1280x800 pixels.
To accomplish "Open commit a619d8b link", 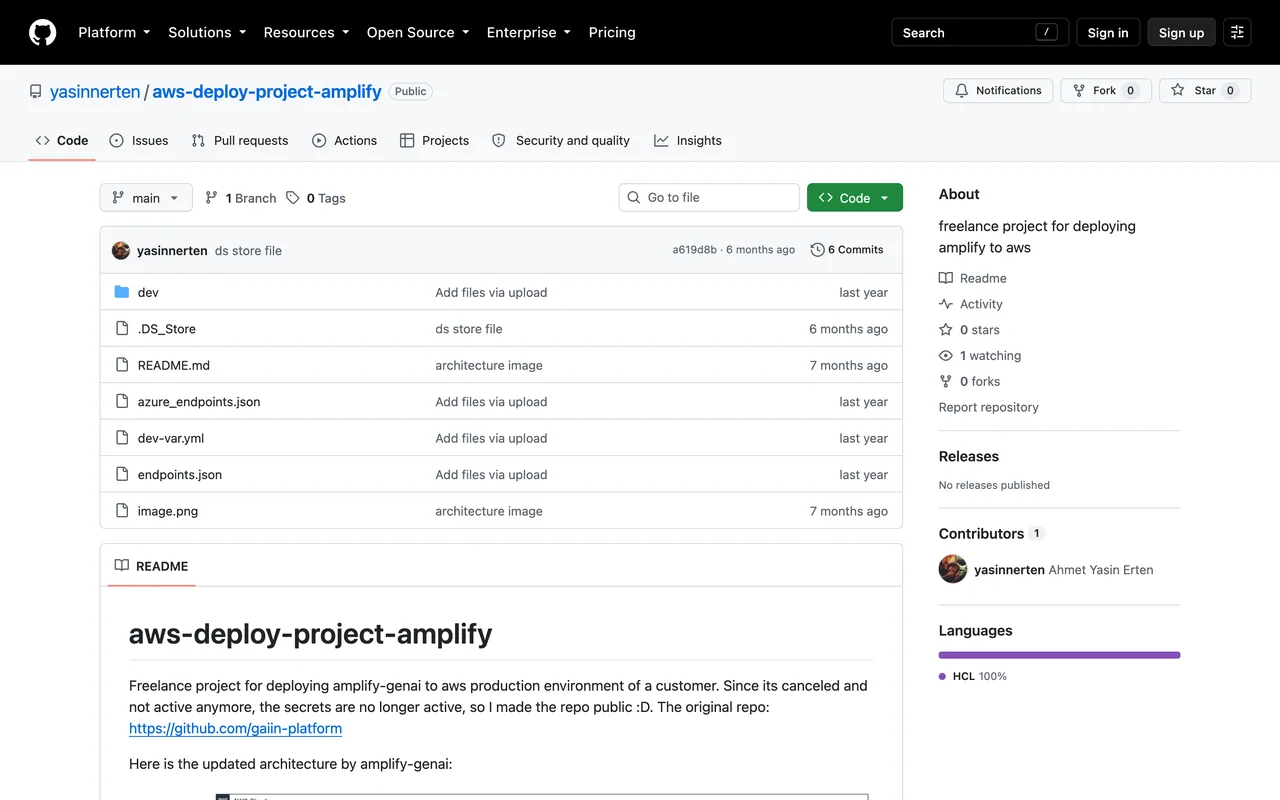I will click(x=694, y=250).
